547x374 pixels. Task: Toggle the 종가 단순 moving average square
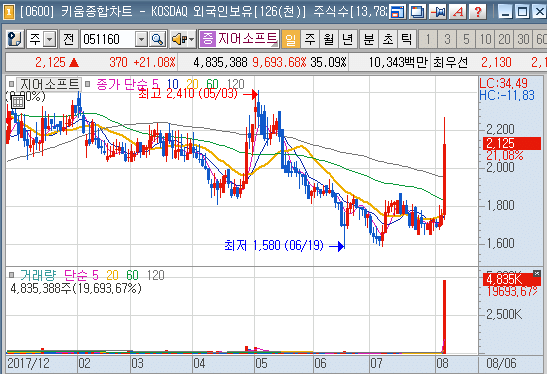88,84
